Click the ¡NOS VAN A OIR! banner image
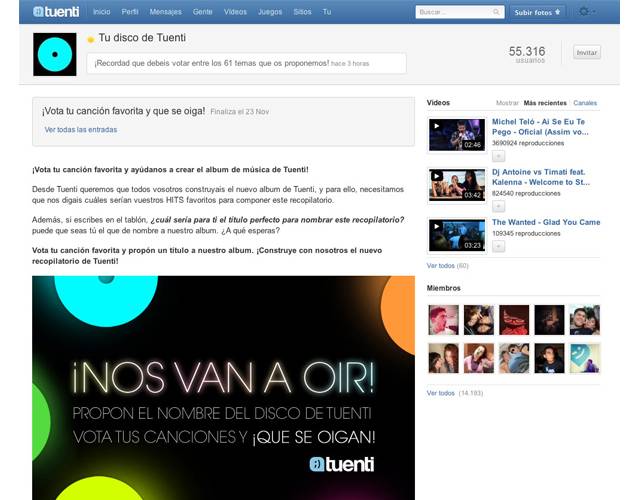The image size is (640, 500). click(x=224, y=388)
